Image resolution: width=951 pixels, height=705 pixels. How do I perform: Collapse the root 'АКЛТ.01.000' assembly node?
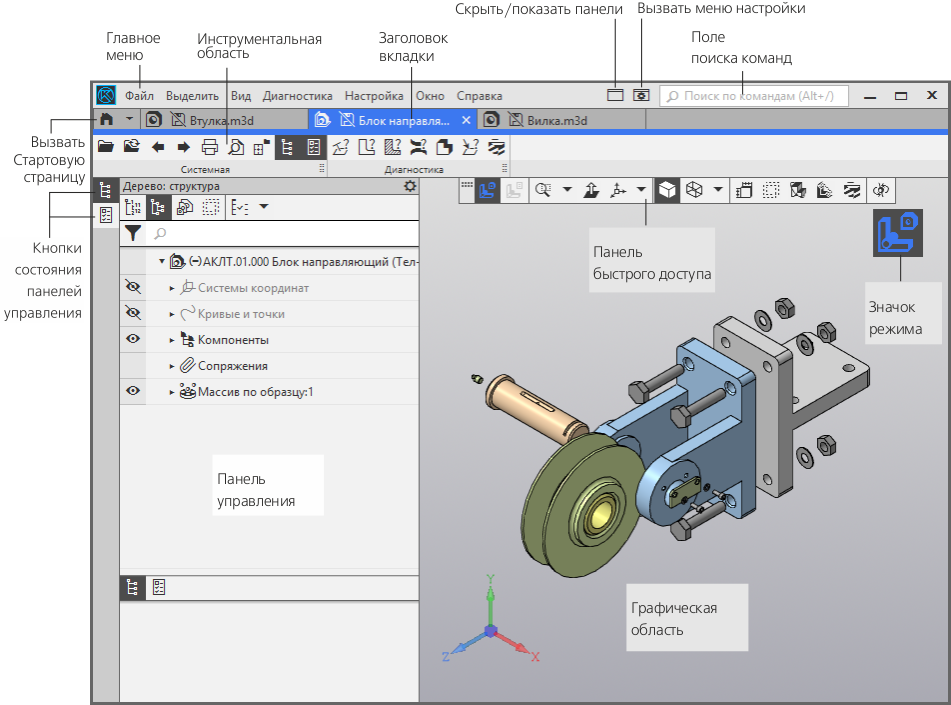(162, 262)
